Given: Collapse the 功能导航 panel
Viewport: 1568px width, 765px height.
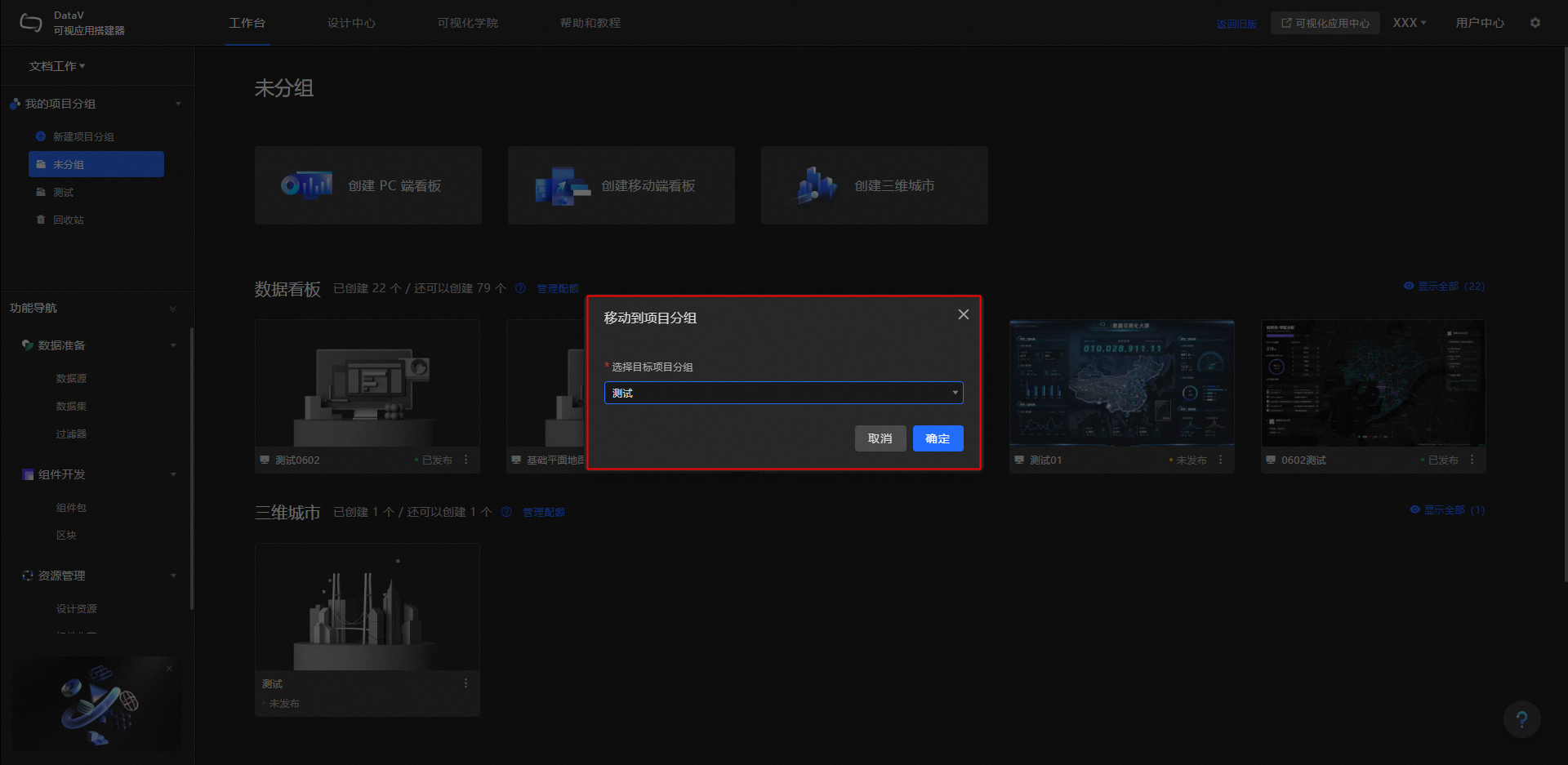Looking at the screenshot, I should (x=172, y=309).
